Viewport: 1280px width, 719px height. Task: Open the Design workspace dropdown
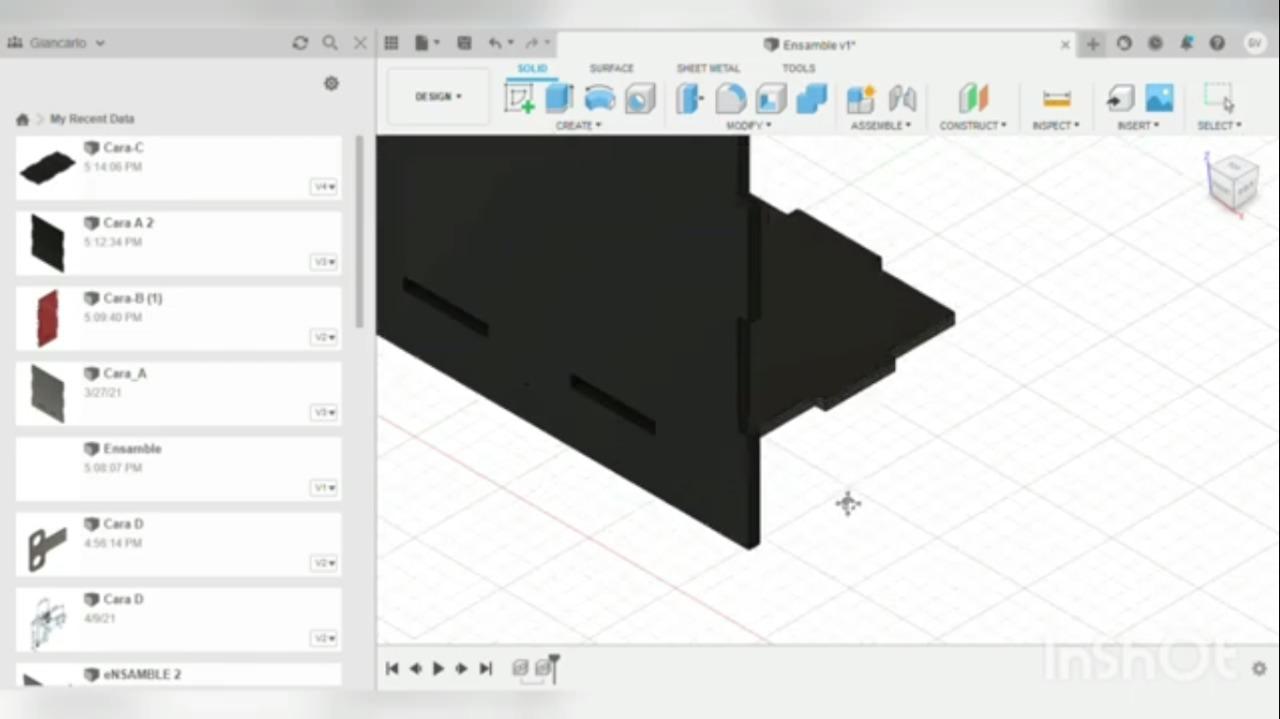438,97
